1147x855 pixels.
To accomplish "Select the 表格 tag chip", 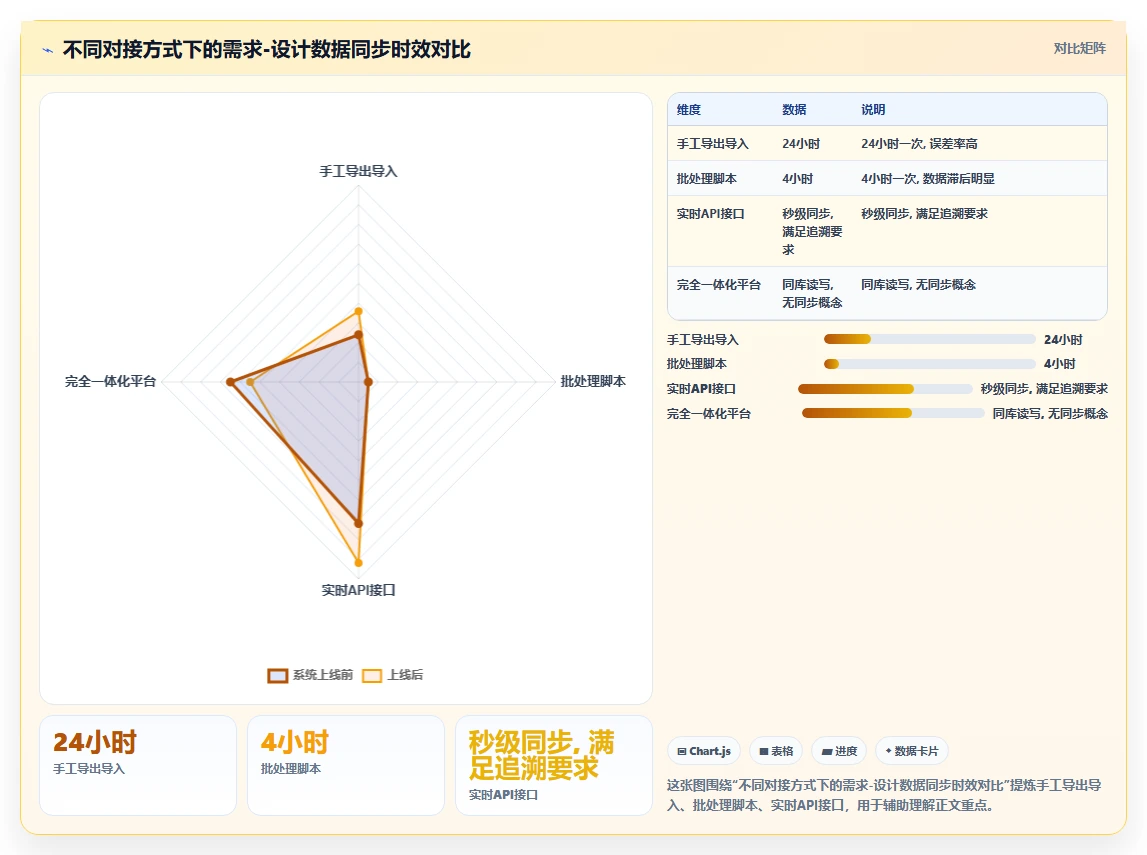I will (776, 751).
